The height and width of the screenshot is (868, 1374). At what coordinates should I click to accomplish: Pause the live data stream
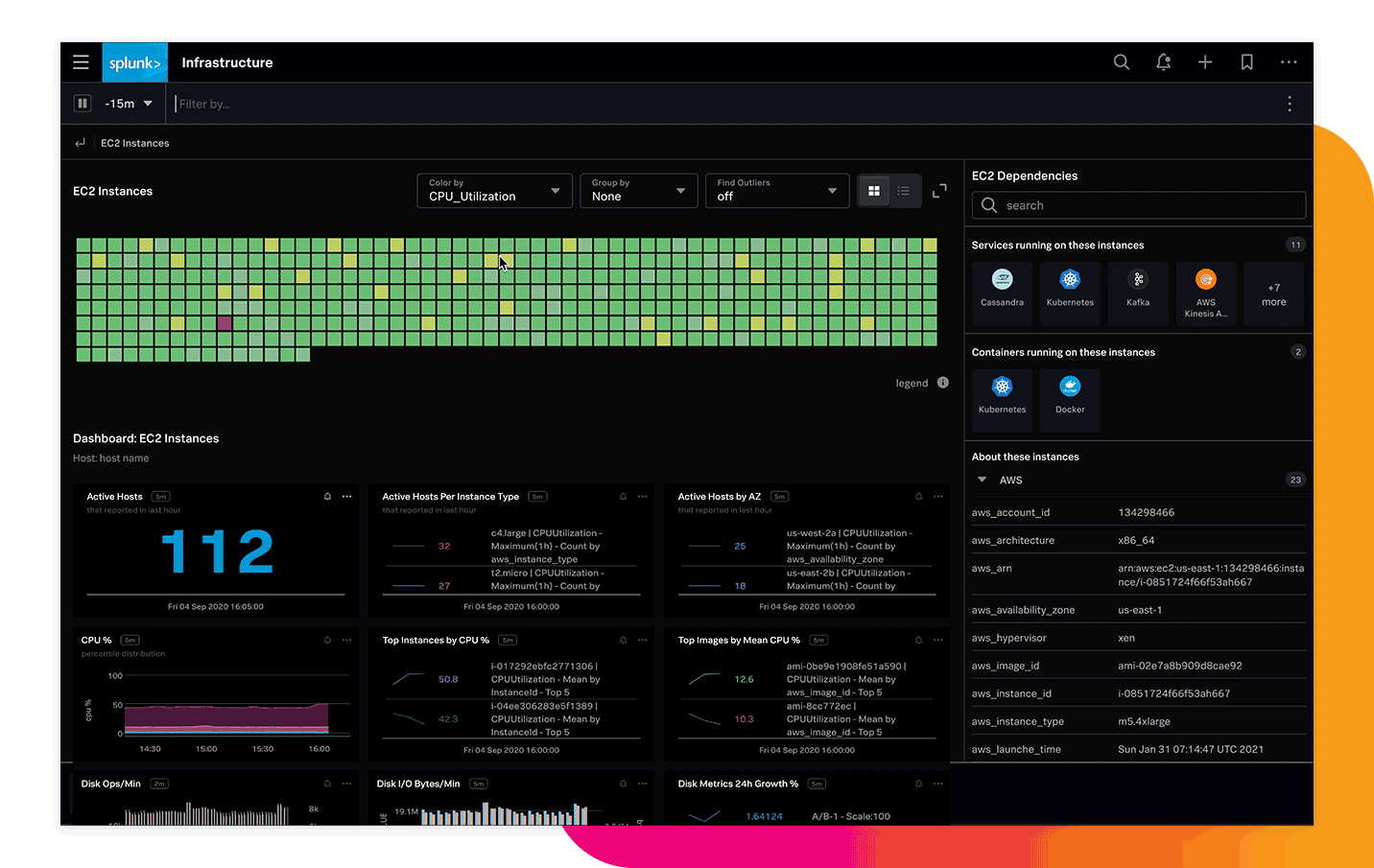(83, 104)
